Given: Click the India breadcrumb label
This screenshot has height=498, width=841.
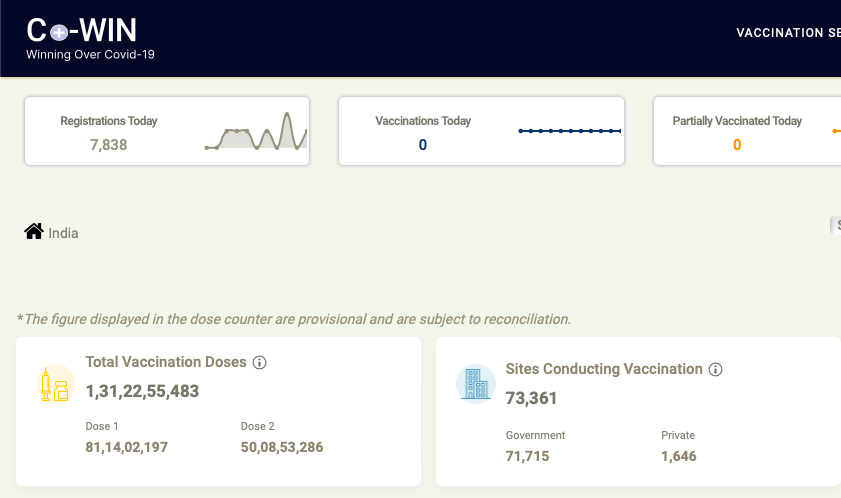Looking at the screenshot, I should click(63, 233).
